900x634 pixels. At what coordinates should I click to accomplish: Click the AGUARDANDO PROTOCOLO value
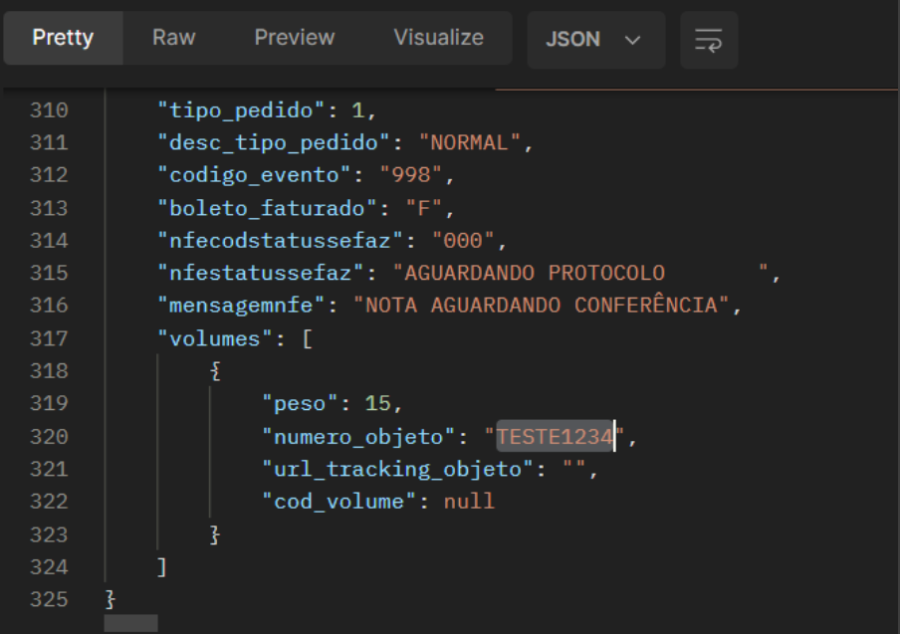coord(529,273)
